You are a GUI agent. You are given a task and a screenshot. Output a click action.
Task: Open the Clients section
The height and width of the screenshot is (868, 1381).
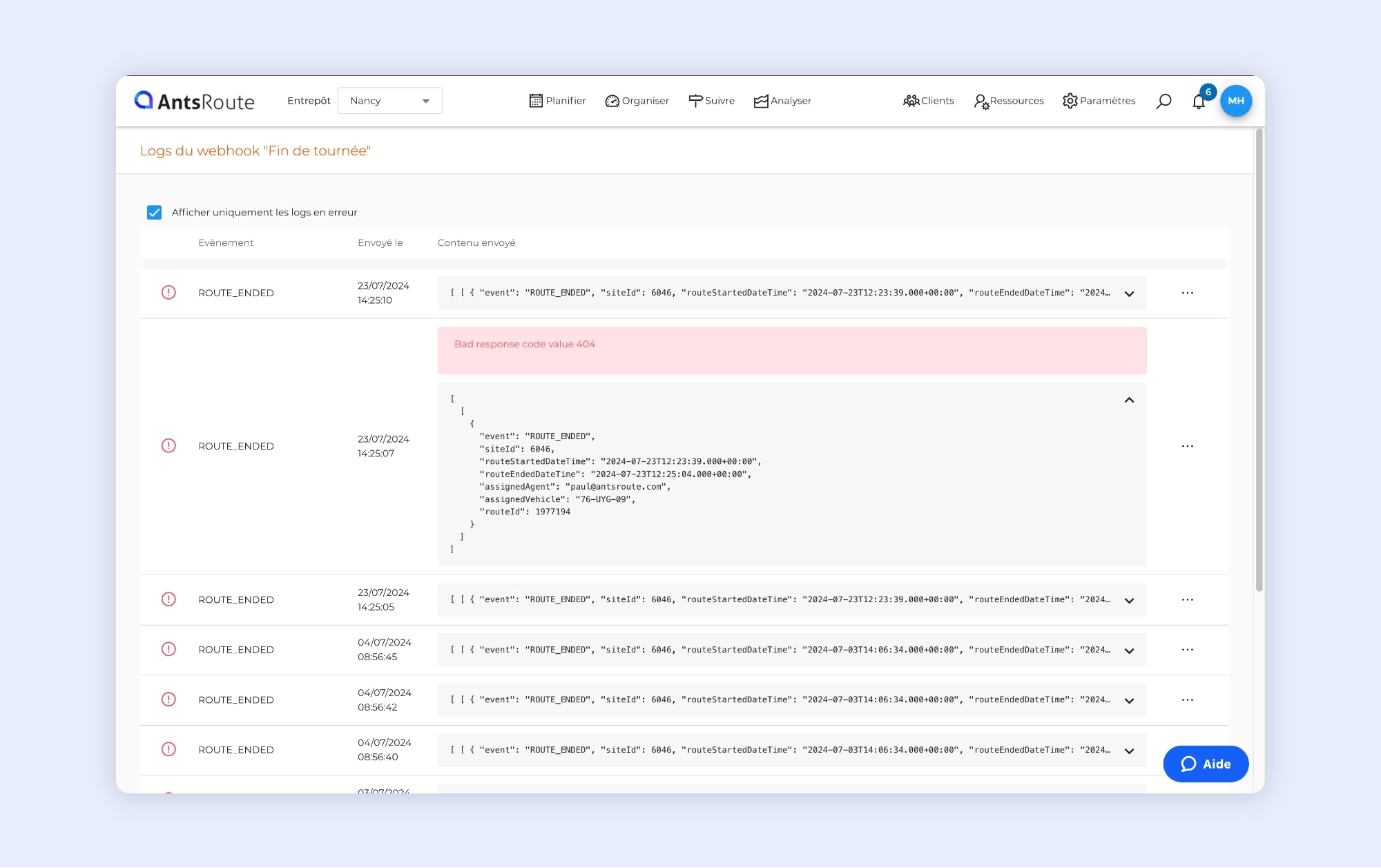(928, 101)
